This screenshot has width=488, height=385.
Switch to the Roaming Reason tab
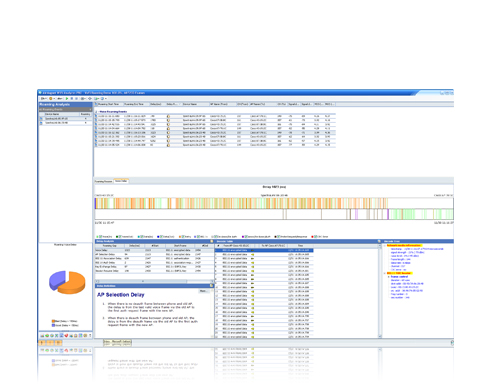click(x=104, y=181)
